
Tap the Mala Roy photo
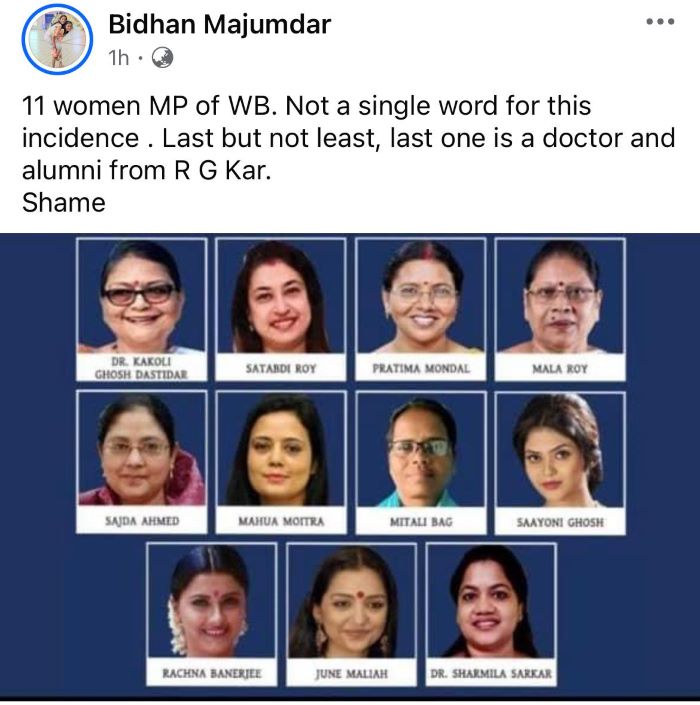(560, 296)
